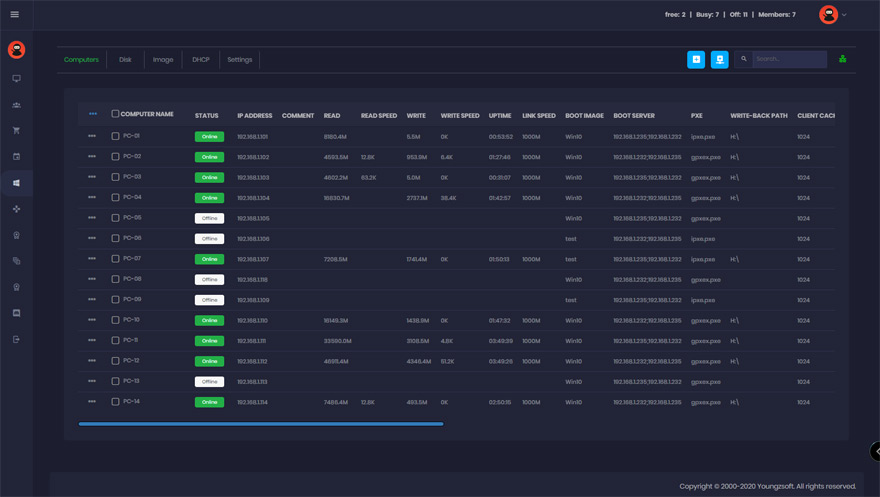Open the shopping cart icon in sidebar
This screenshot has height=497, width=880.
click(x=16, y=130)
